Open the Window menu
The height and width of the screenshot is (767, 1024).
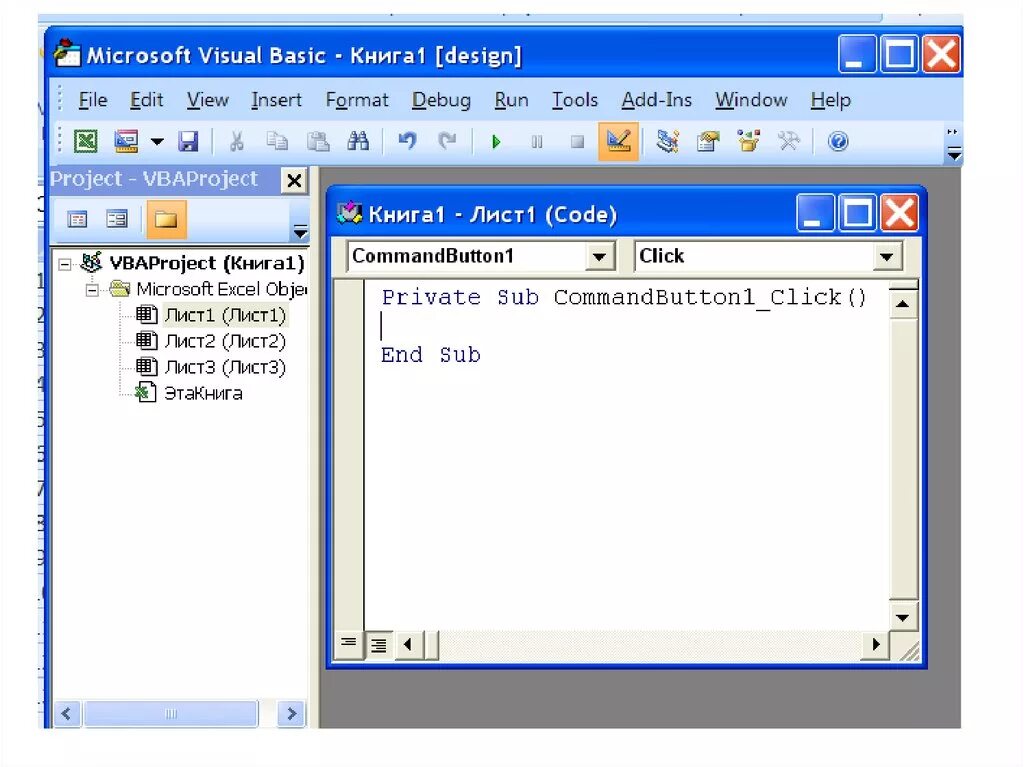(x=751, y=100)
